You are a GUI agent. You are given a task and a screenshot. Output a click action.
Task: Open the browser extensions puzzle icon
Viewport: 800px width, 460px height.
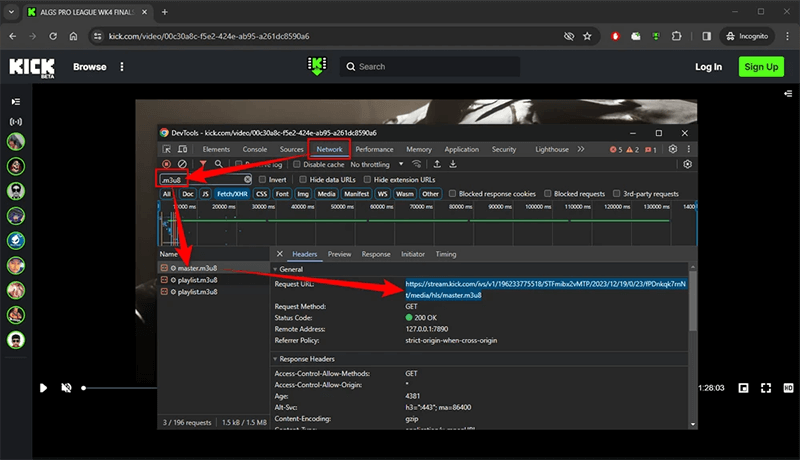[x=677, y=36]
